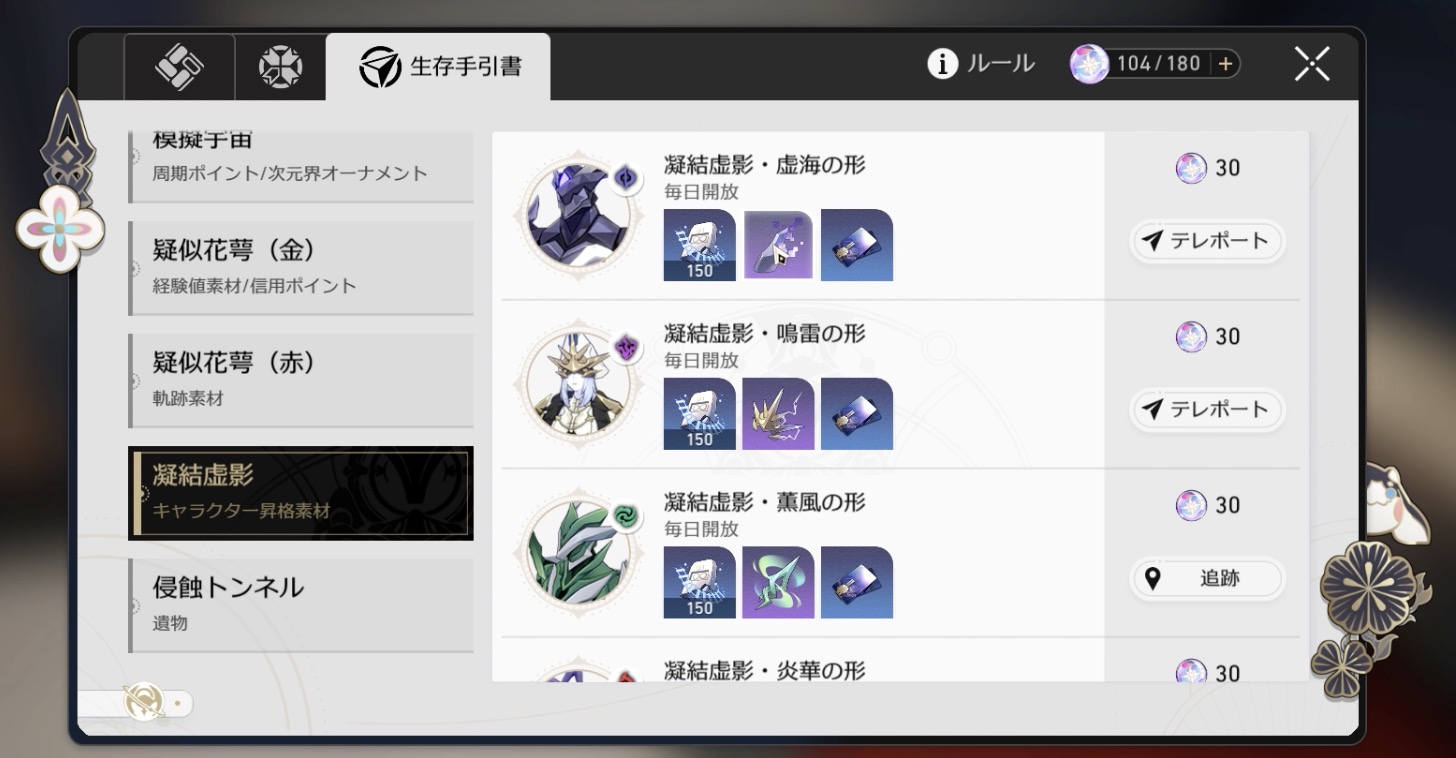The width and height of the screenshot is (1456, 758).
Task: Track the 薫風の形 stage with 追跡
Action: 1207,578
